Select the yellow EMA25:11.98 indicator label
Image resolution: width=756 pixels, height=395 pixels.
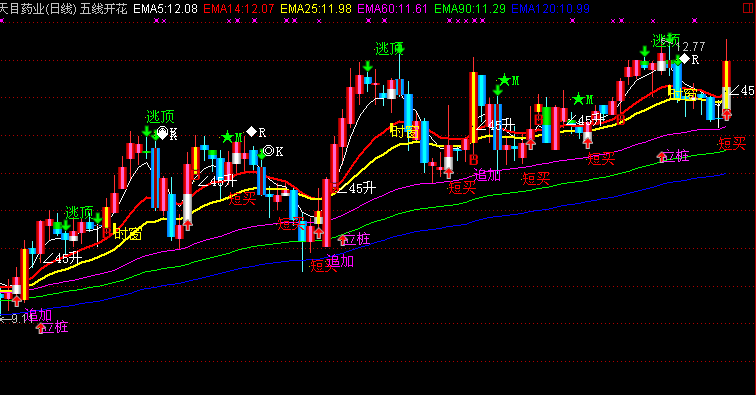[316, 9]
